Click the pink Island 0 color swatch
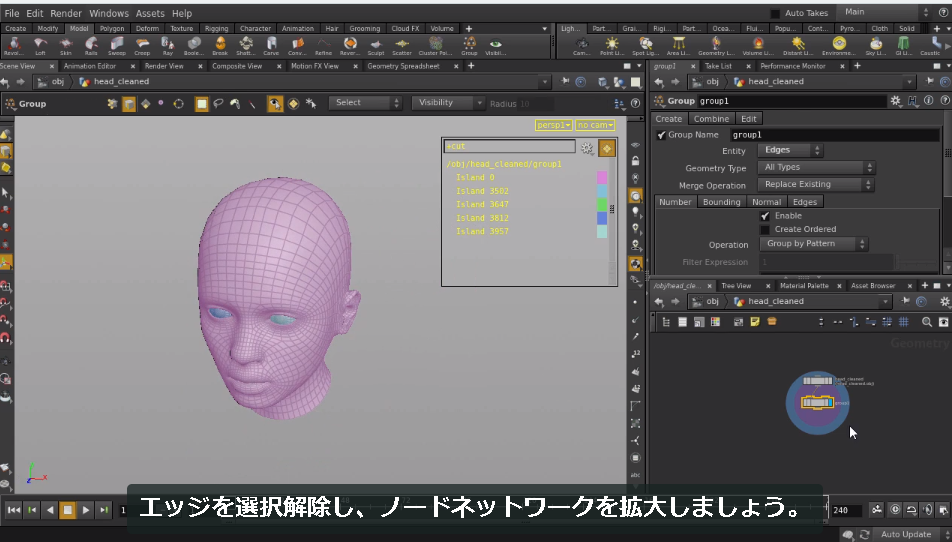Viewport: 952px width, 542px height. click(x=602, y=177)
